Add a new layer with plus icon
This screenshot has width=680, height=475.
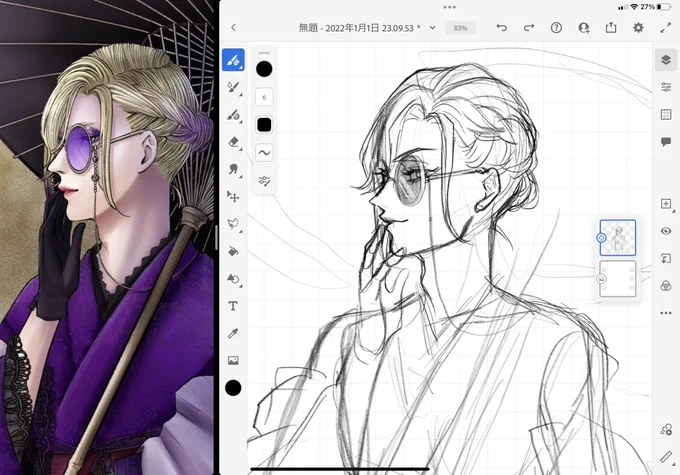pyautogui.click(x=666, y=203)
